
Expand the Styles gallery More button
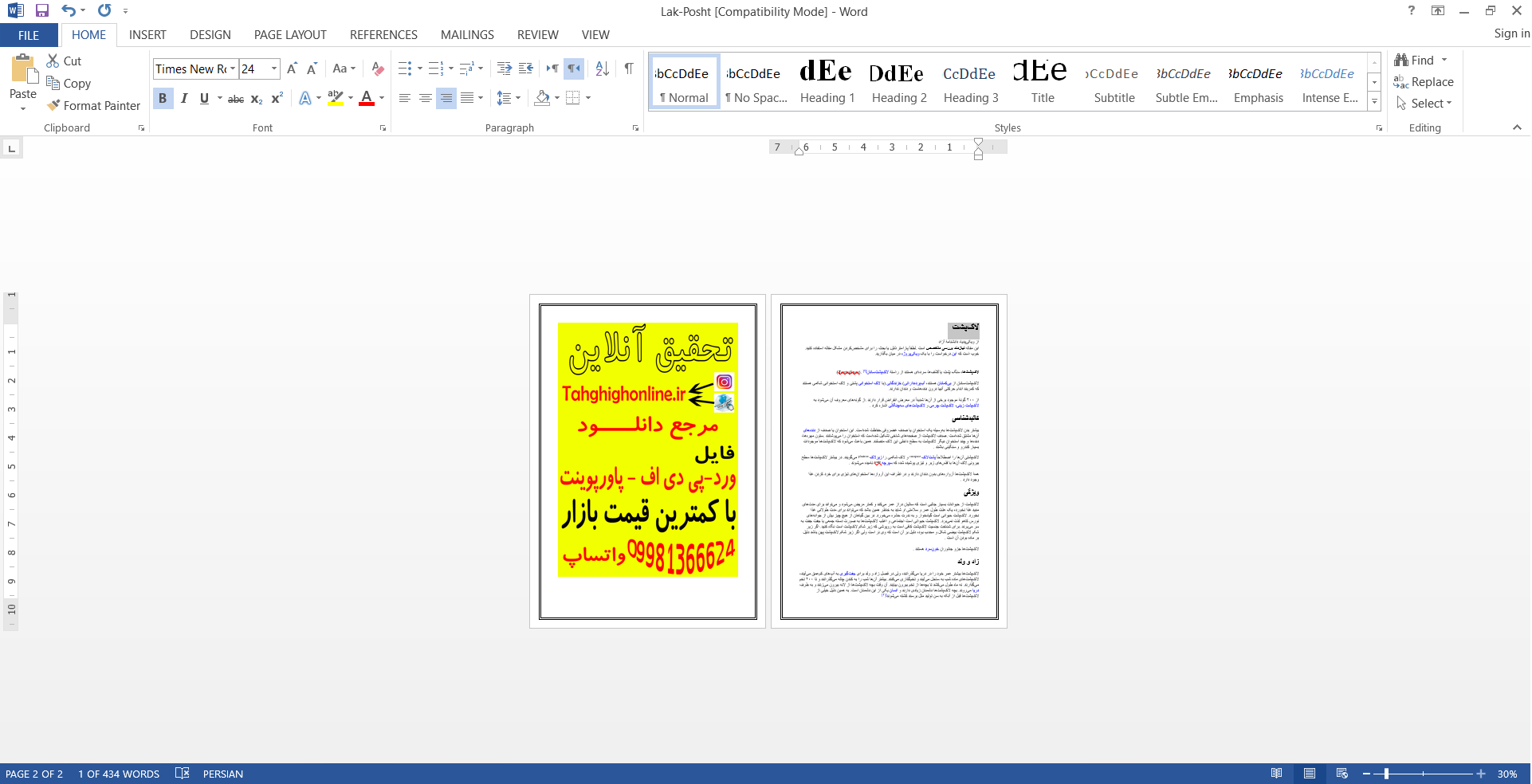point(1374,102)
